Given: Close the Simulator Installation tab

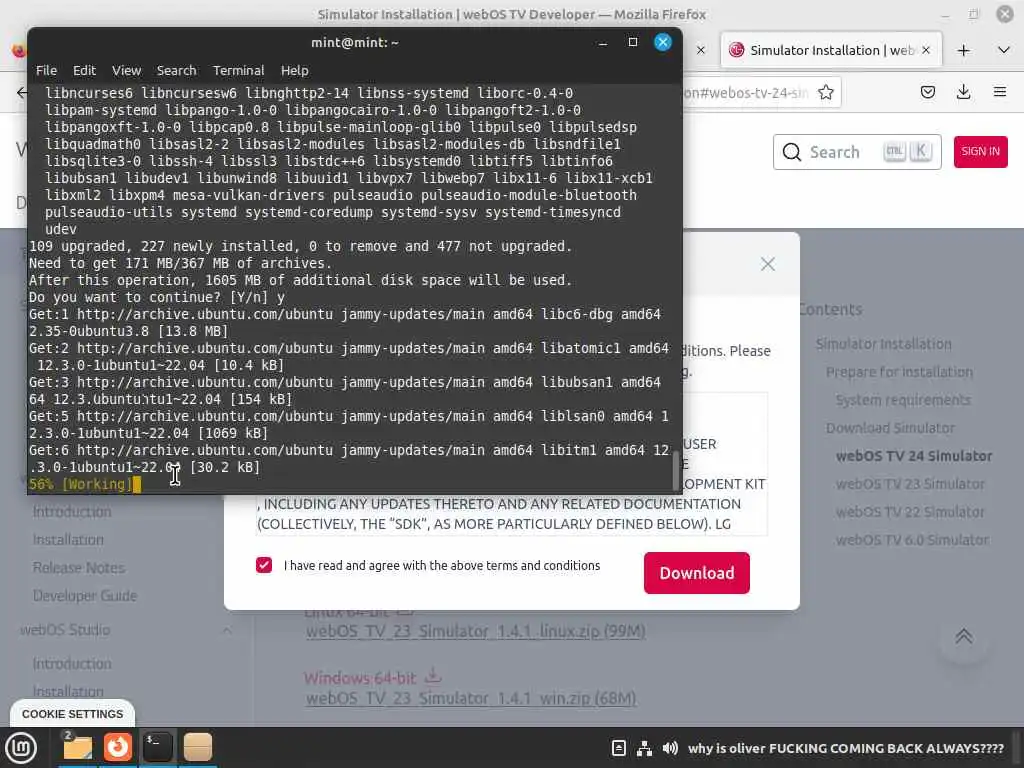Looking at the screenshot, I should coord(926,50).
